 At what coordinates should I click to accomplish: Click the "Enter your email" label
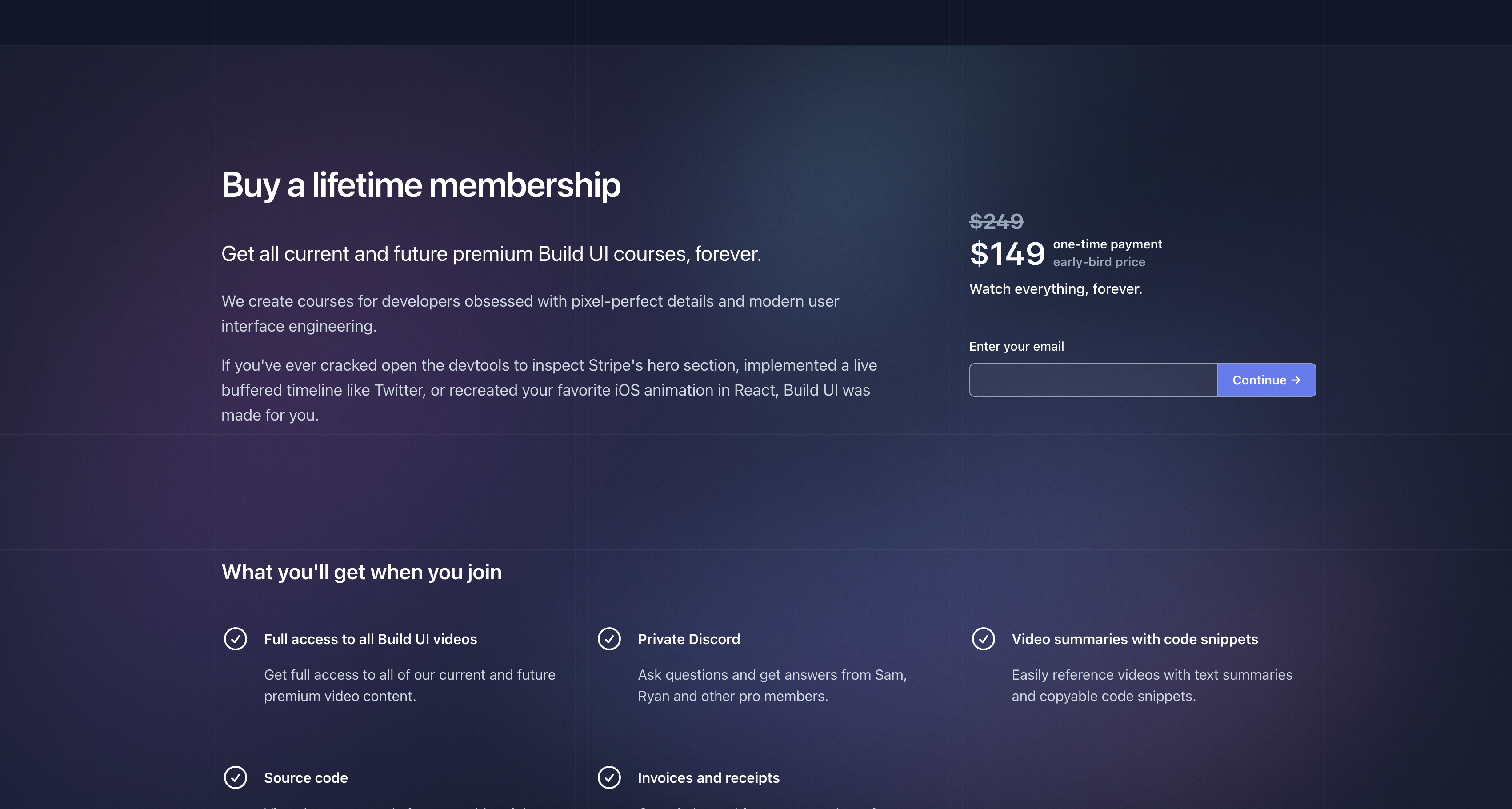(x=1016, y=346)
